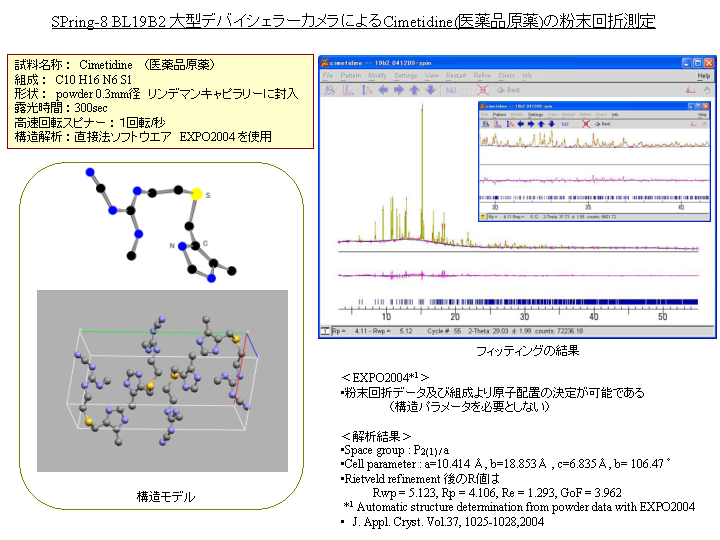Open the Refine menu in the large window
This screenshot has height=540, width=720.
(x=482, y=75)
